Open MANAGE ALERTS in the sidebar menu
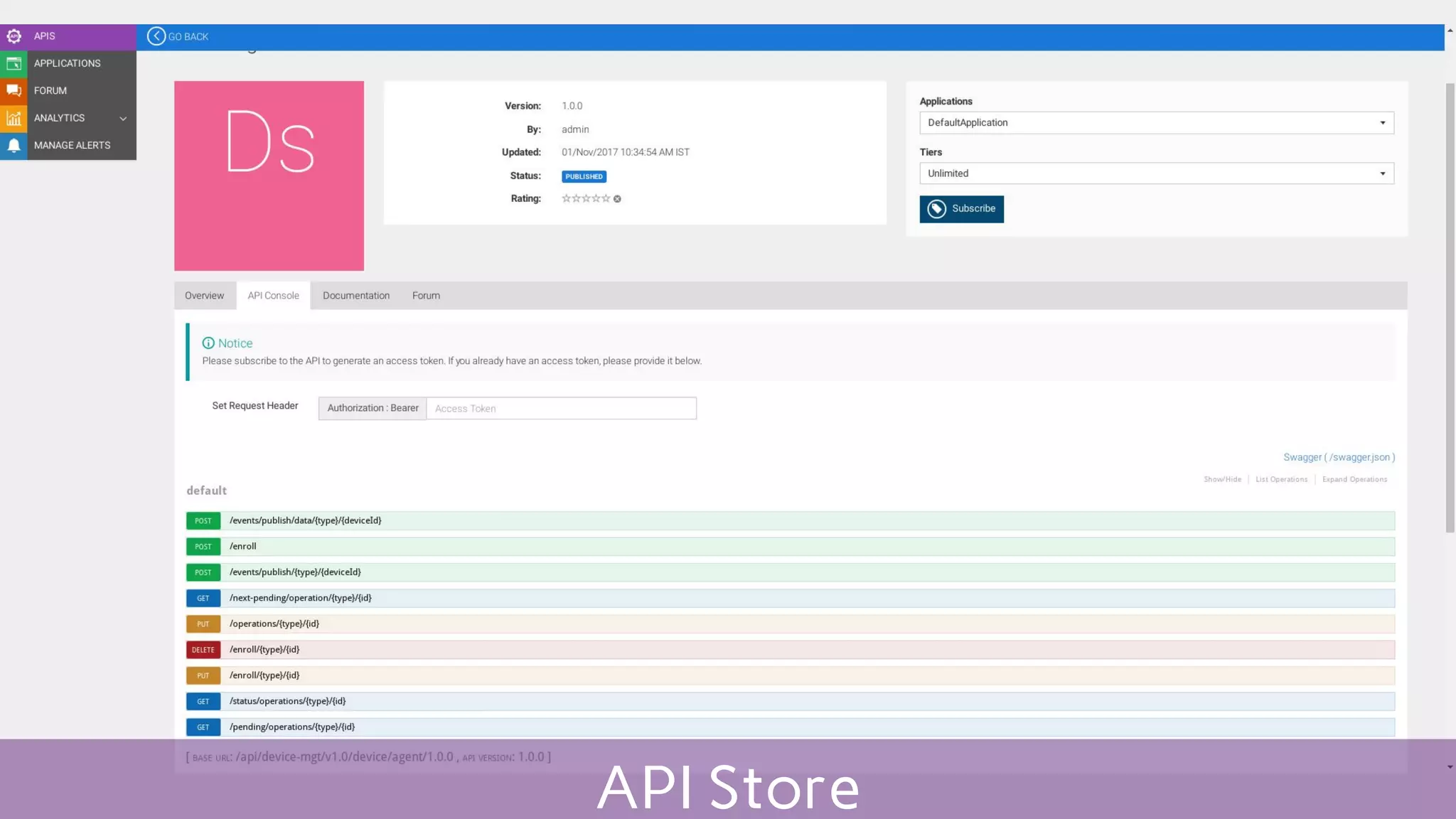 (68, 145)
